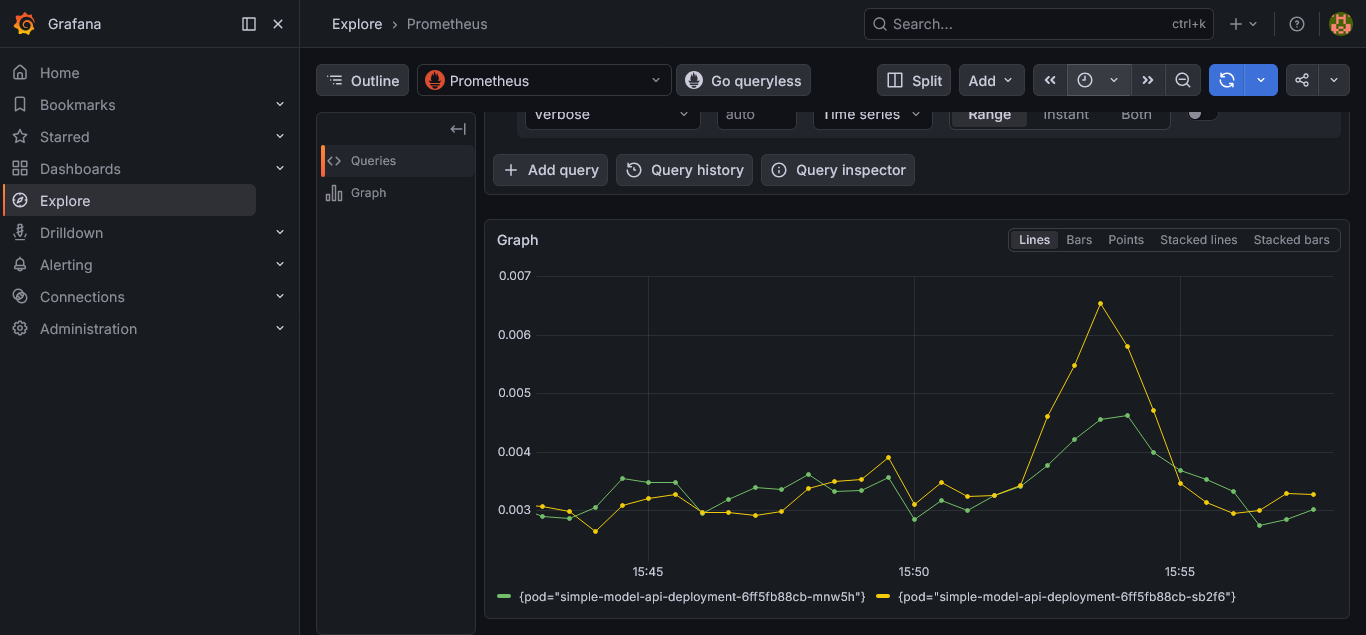Open Query history
The image size is (1366, 635).
(x=685, y=170)
